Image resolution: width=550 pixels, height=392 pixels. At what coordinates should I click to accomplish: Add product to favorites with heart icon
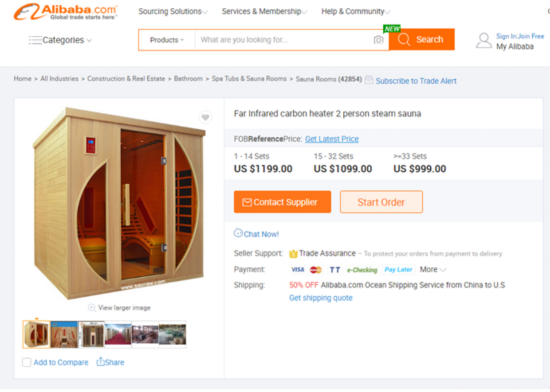coord(205,117)
